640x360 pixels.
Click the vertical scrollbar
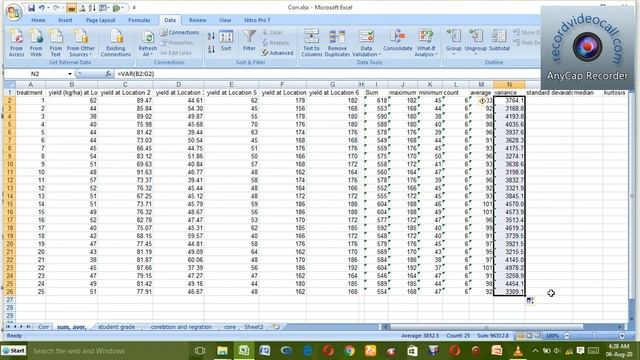631,196
